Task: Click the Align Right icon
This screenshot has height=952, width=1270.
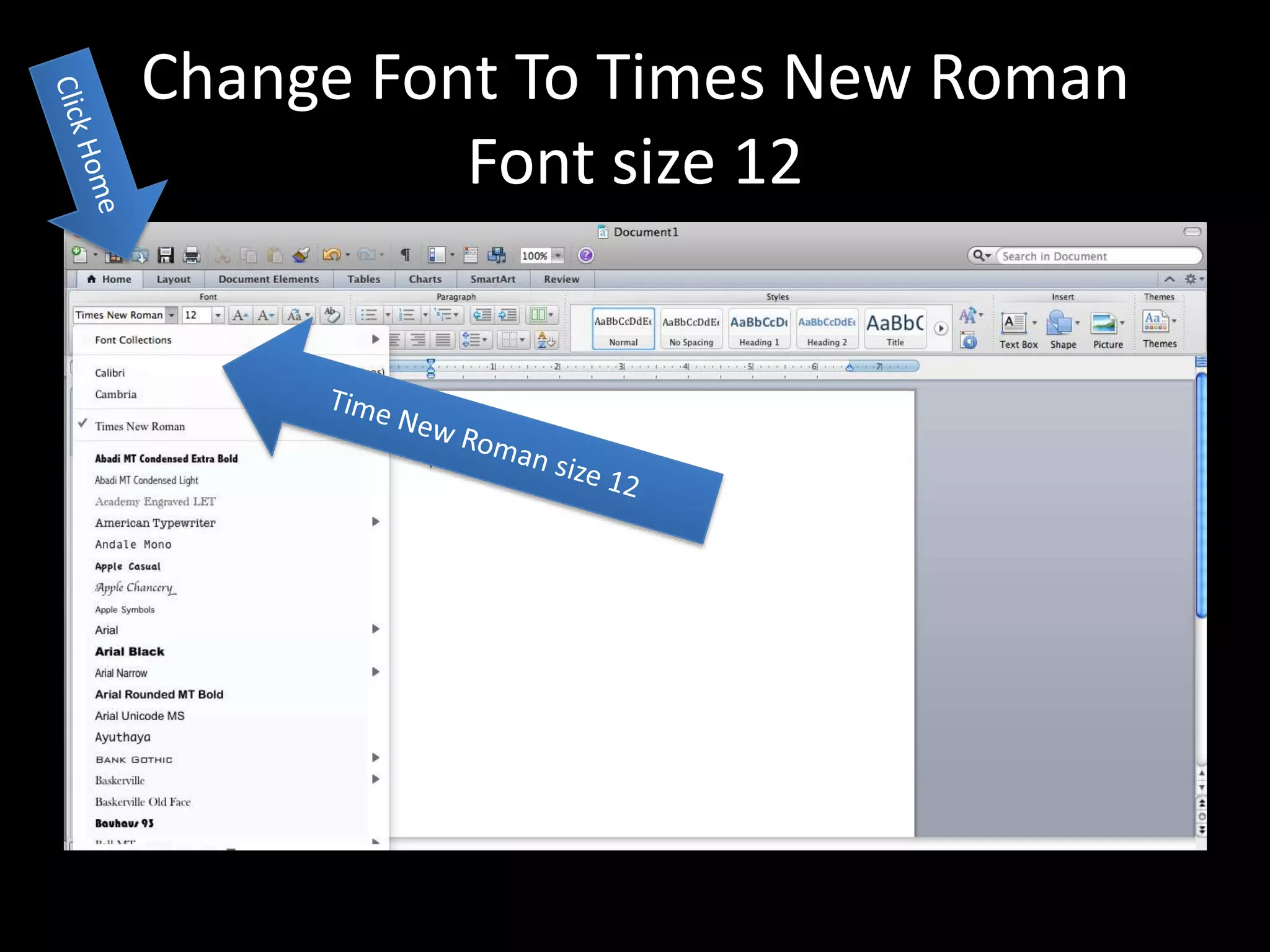Action: 419,340
